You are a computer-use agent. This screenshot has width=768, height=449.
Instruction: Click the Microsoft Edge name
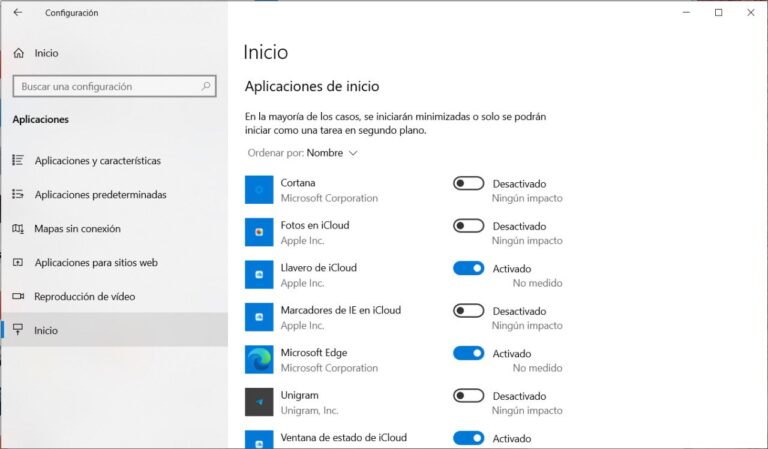coord(314,353)
